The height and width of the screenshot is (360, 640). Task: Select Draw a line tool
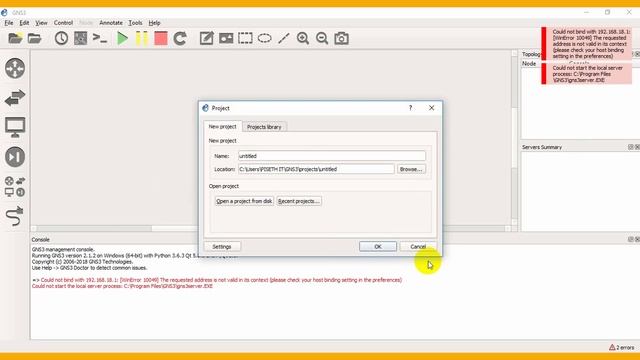point(284,38)
